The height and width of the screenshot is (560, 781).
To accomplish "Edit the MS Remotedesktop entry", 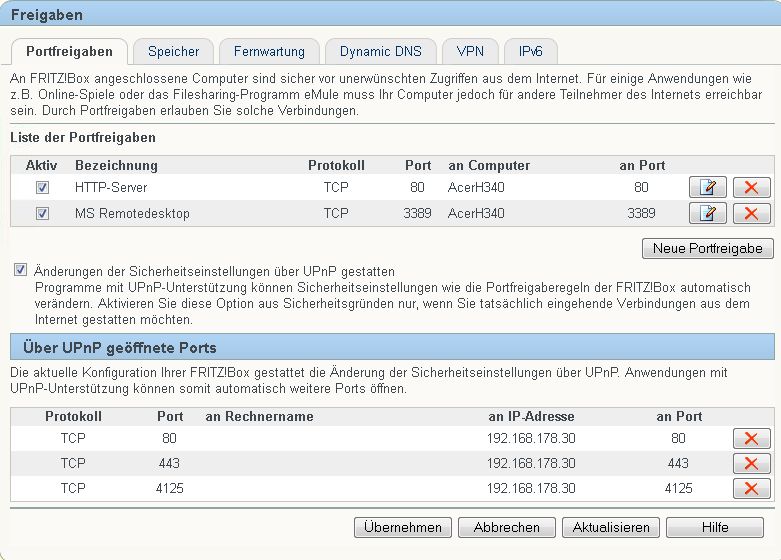I will click(708, 213).
